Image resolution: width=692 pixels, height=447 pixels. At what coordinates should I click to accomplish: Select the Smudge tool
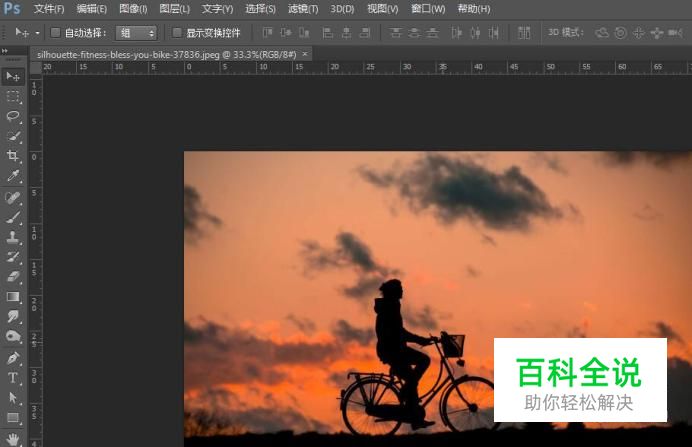pyautogui.click(x=13, y=316)
